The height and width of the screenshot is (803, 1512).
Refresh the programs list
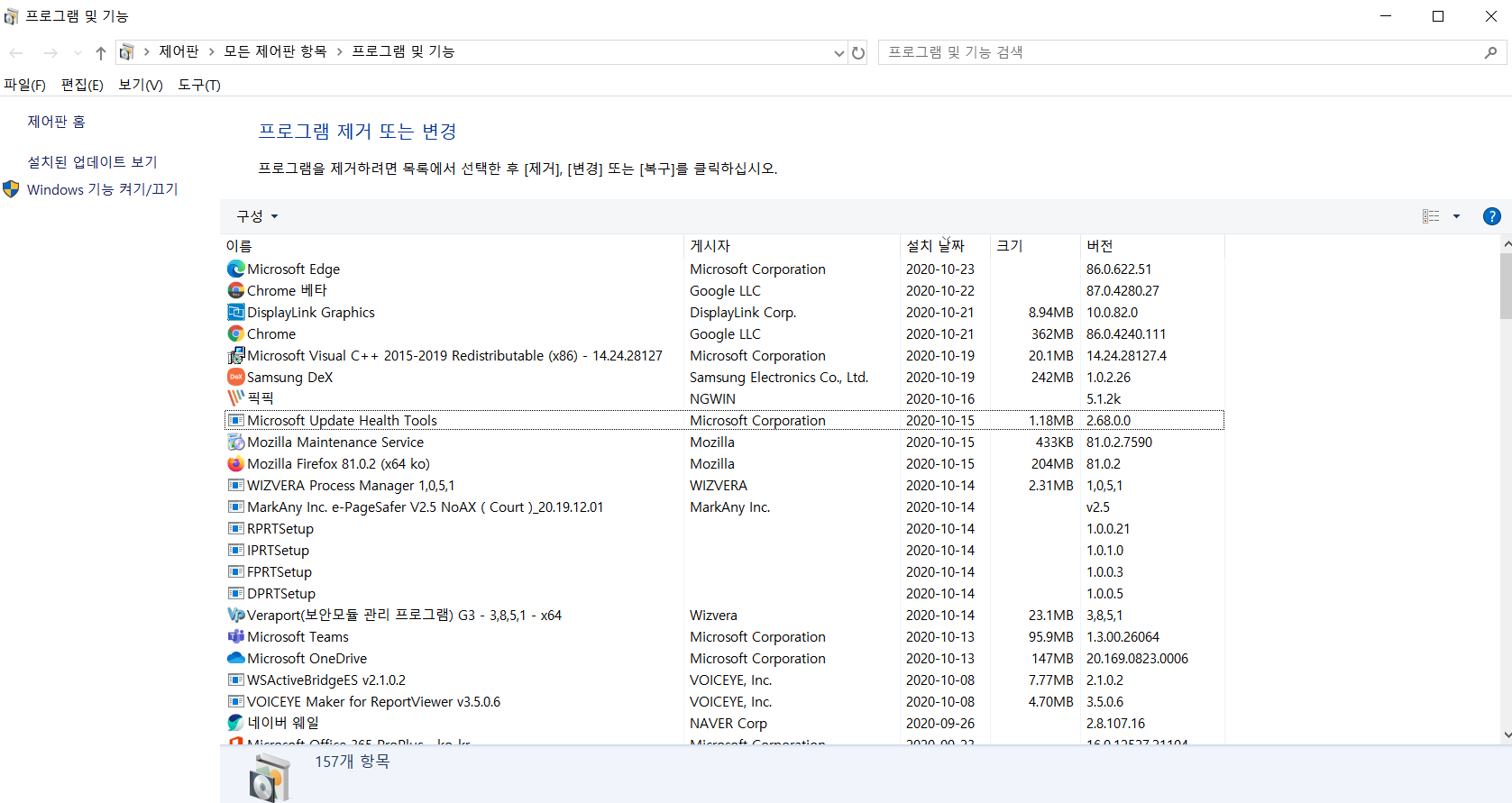[858, 52]
